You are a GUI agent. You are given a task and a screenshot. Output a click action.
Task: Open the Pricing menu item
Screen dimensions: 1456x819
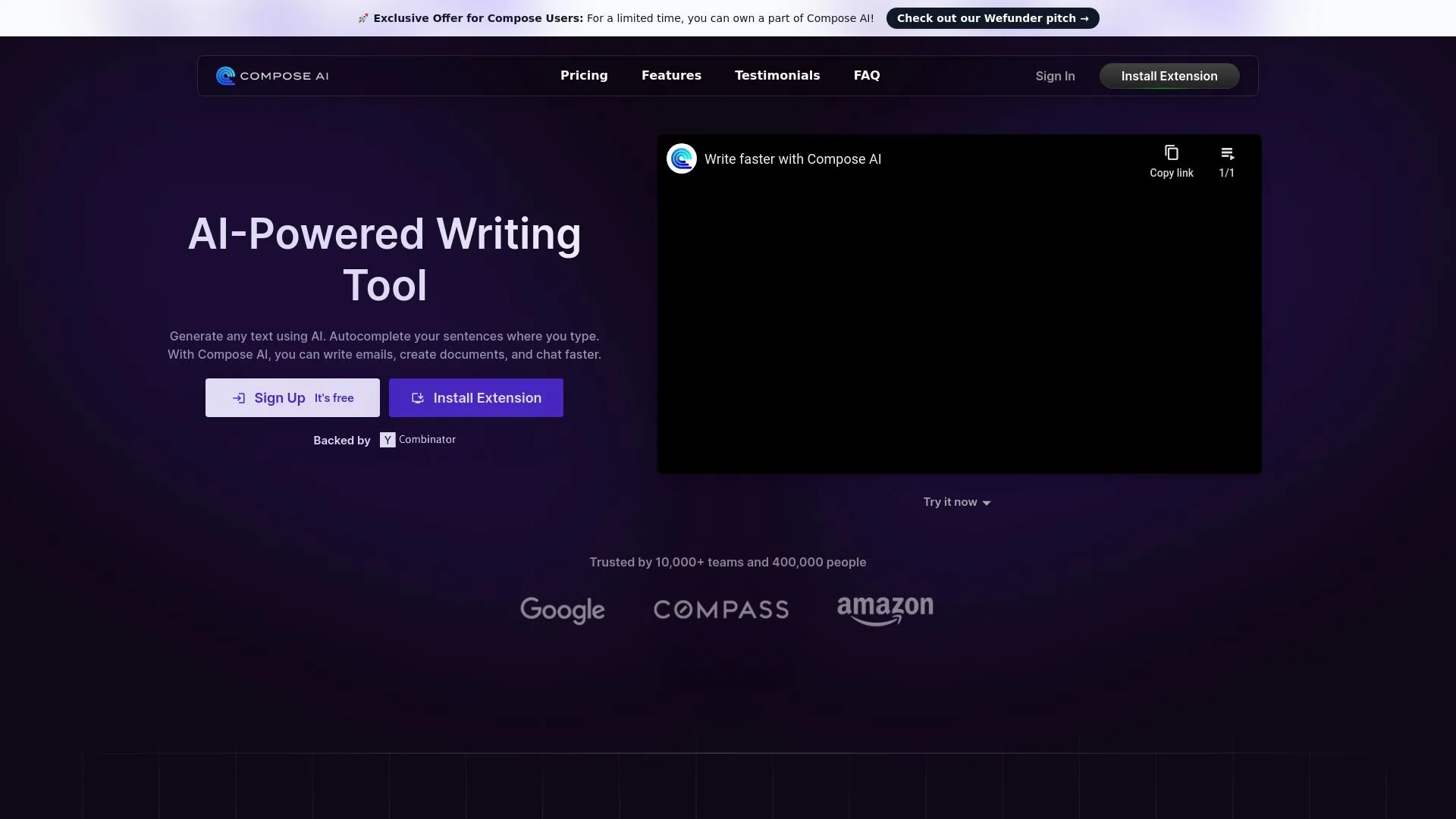pos(584,75)
